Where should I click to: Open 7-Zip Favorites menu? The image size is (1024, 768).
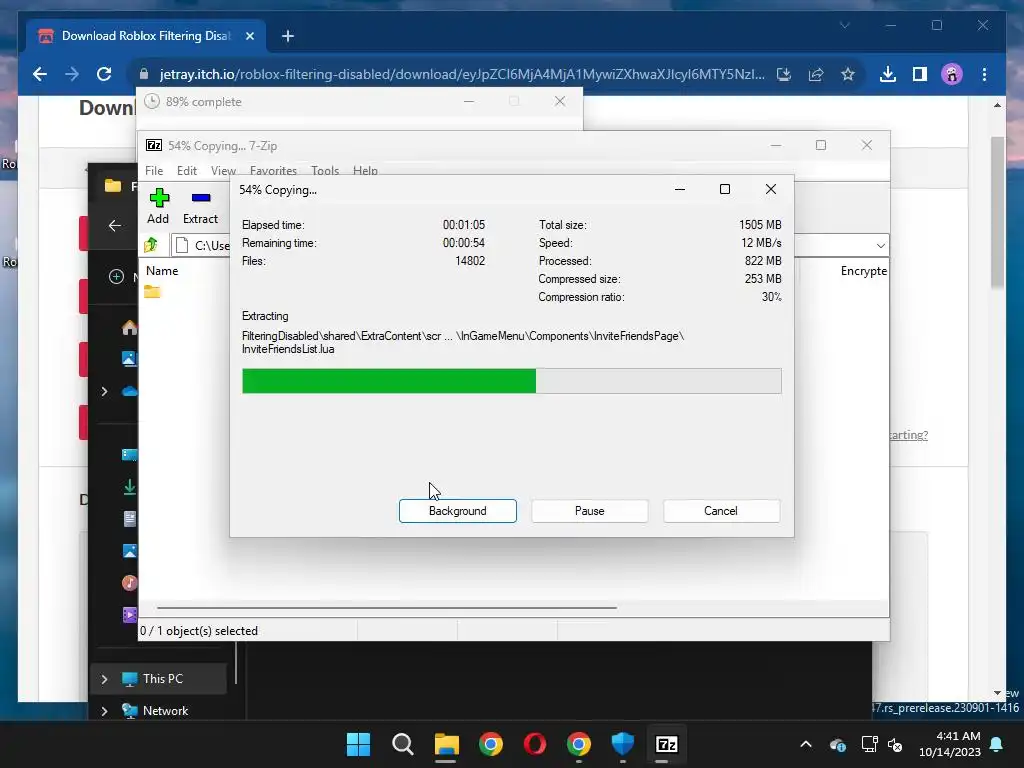pos(273,170)
